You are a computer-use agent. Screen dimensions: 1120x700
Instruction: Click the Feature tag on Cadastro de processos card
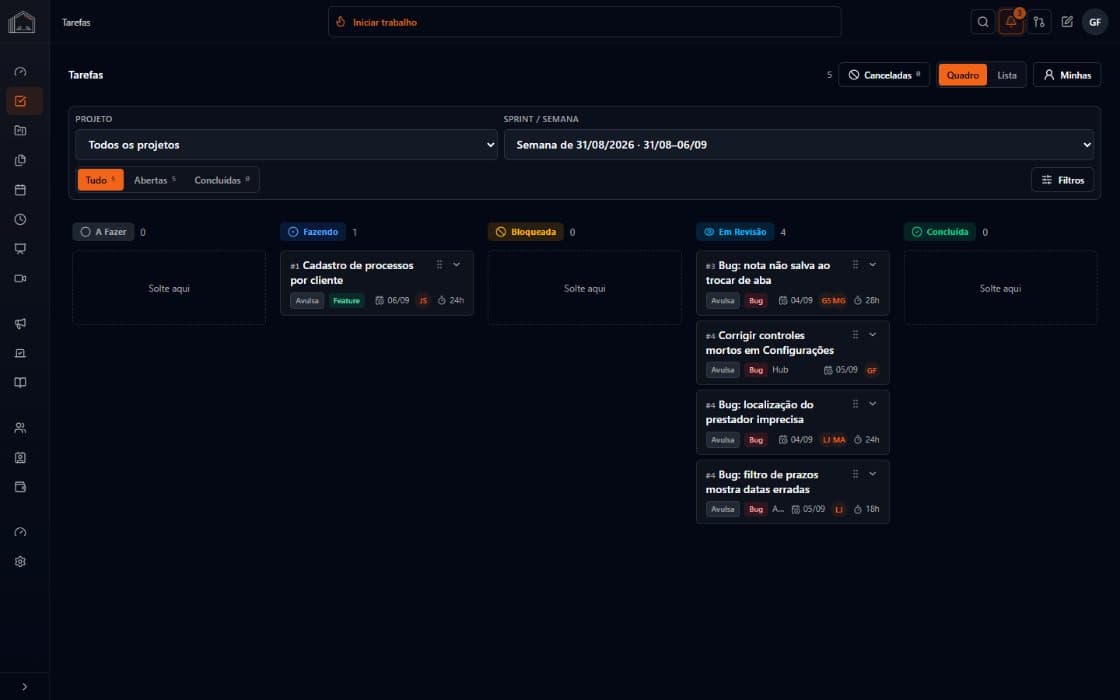pos(346,301)
